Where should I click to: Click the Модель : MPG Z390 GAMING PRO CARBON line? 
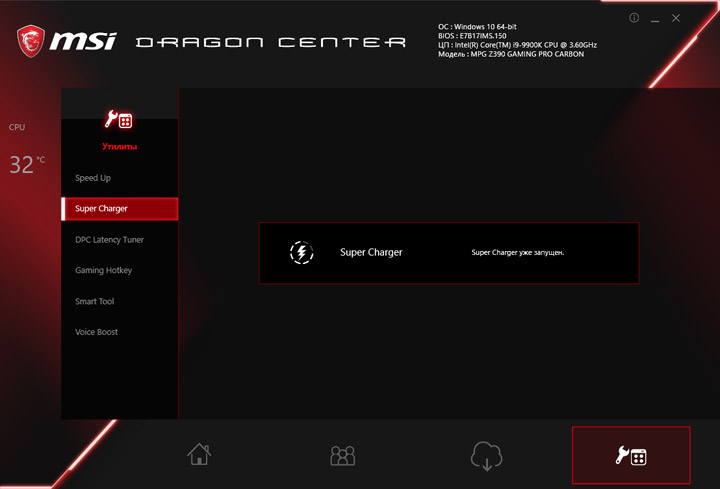(x=511, y=54)
